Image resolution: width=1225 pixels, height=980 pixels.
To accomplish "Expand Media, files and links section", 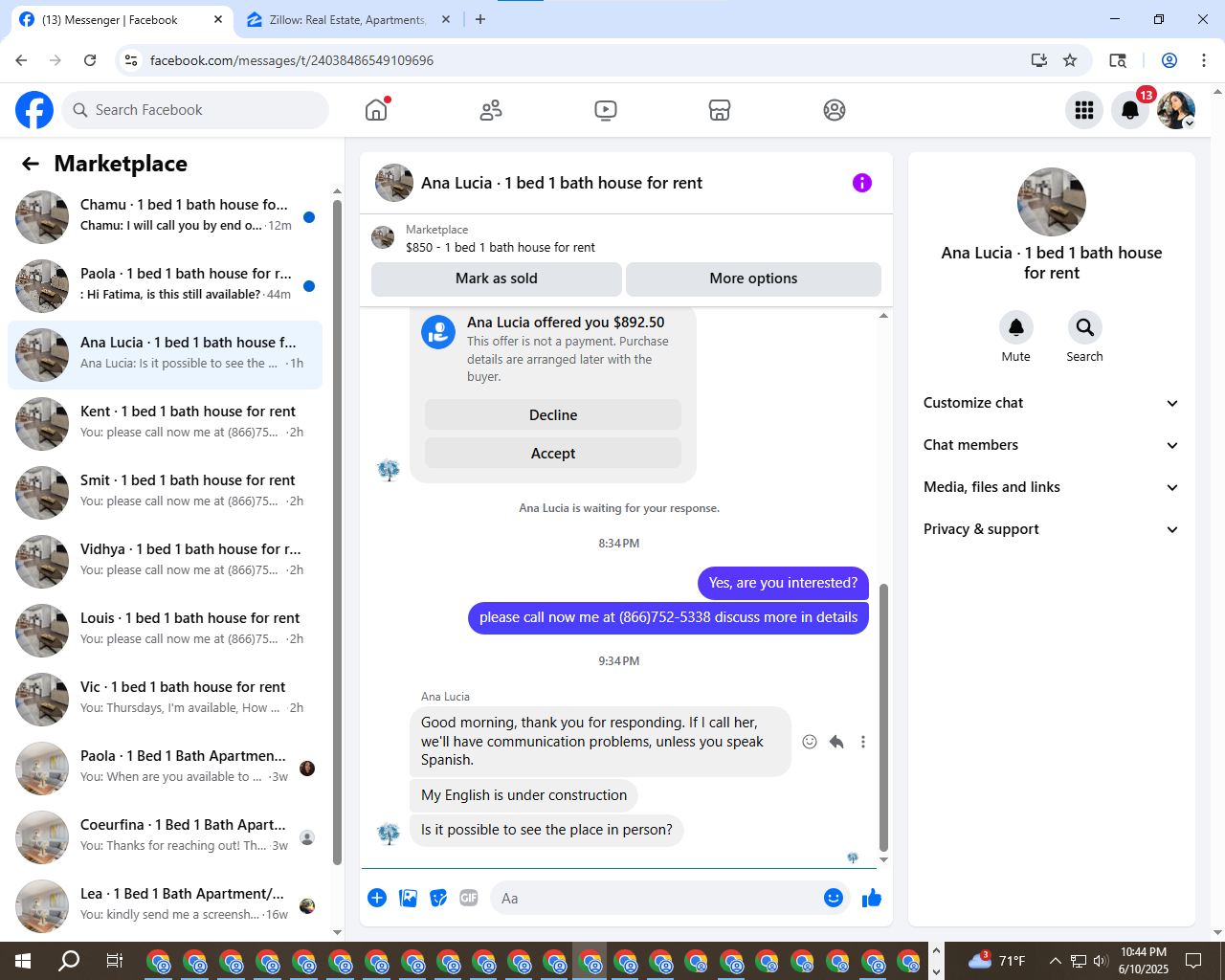I will click(x=1051, y=487).
